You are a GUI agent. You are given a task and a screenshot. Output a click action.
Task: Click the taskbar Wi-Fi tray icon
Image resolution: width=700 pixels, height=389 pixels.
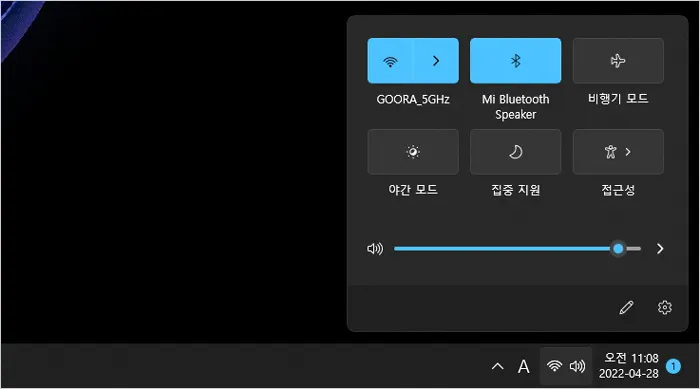[x=554, y=366]
